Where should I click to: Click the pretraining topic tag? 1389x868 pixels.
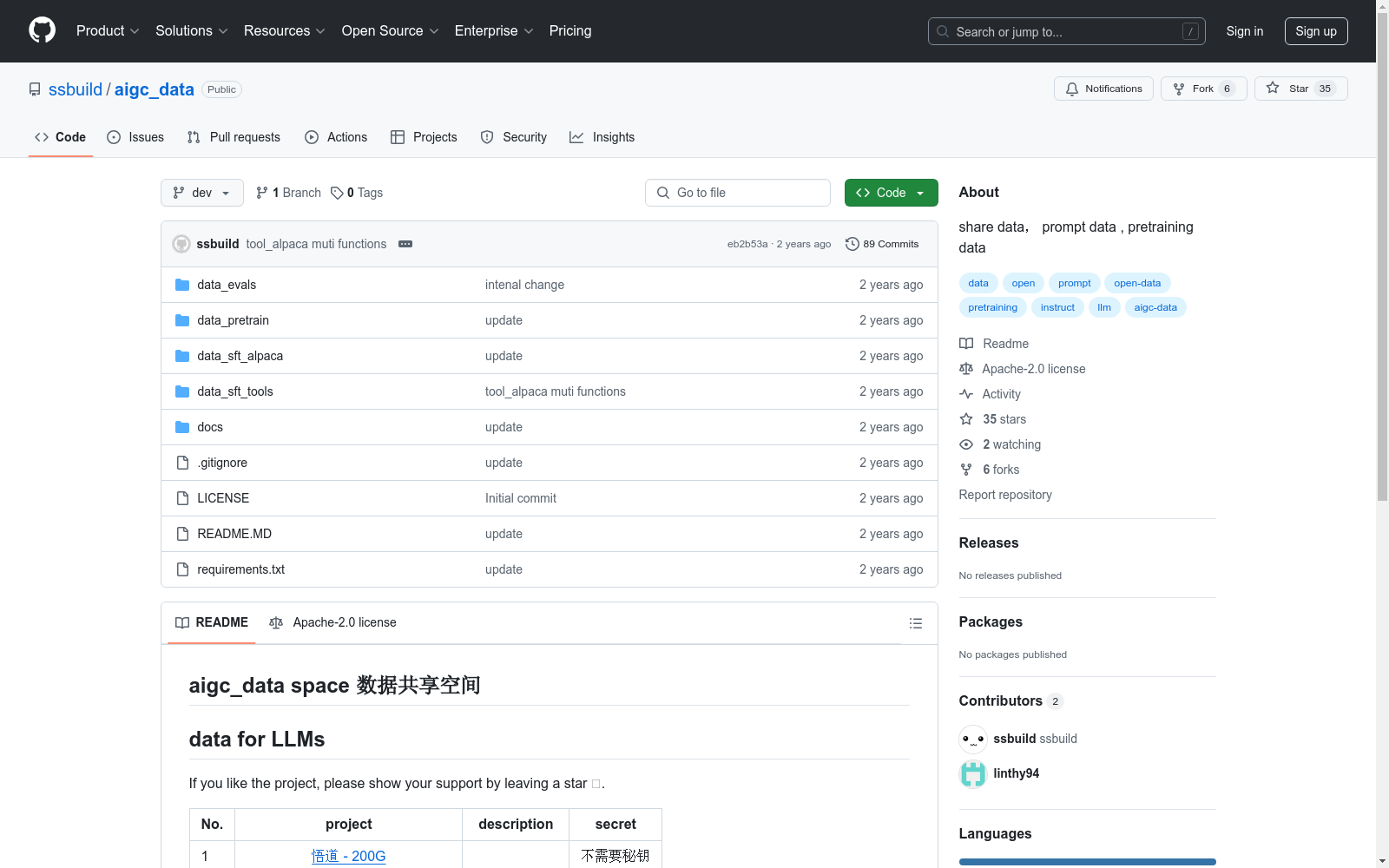992,307
